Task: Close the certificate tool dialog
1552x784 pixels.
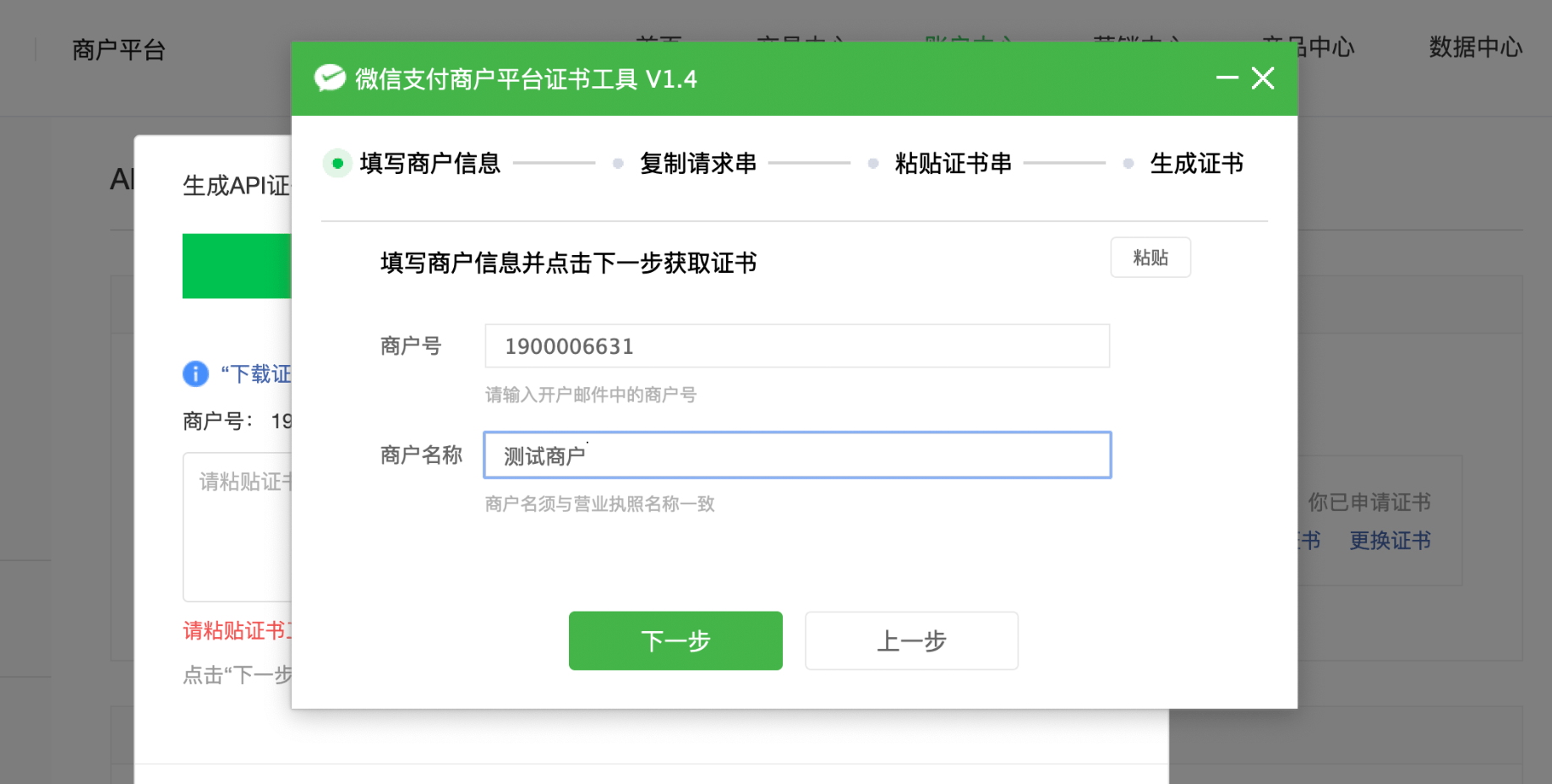Action: click(x=1263, y=79)
